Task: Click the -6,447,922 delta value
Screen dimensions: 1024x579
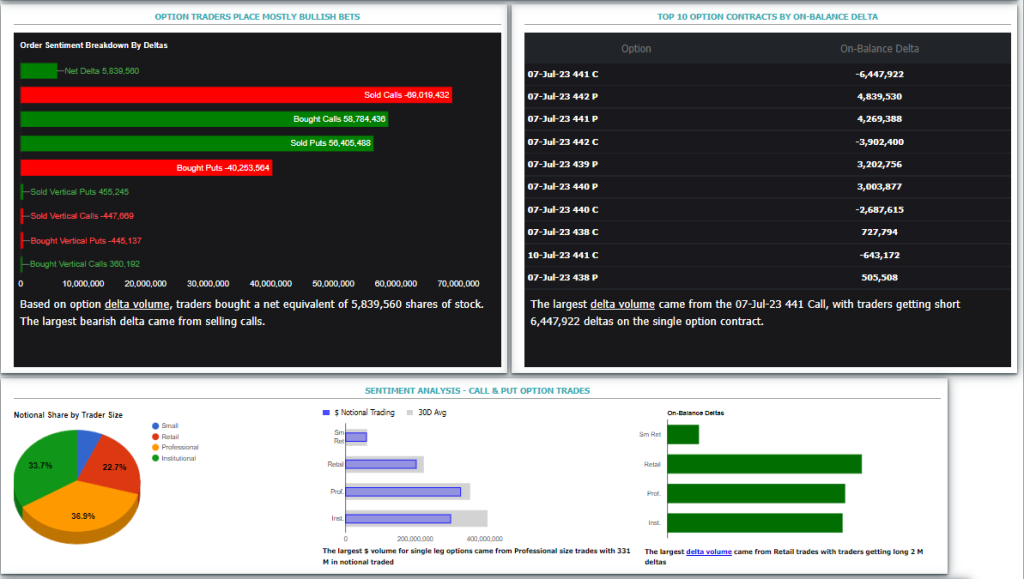Action: pos(879,74)
